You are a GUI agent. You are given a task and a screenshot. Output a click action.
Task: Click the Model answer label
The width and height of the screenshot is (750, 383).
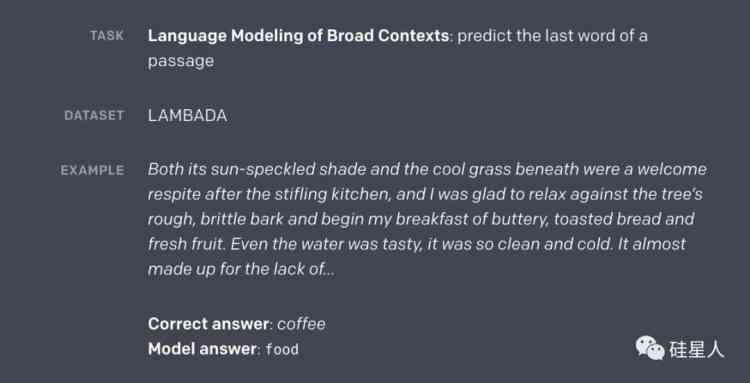coord(202,349)
